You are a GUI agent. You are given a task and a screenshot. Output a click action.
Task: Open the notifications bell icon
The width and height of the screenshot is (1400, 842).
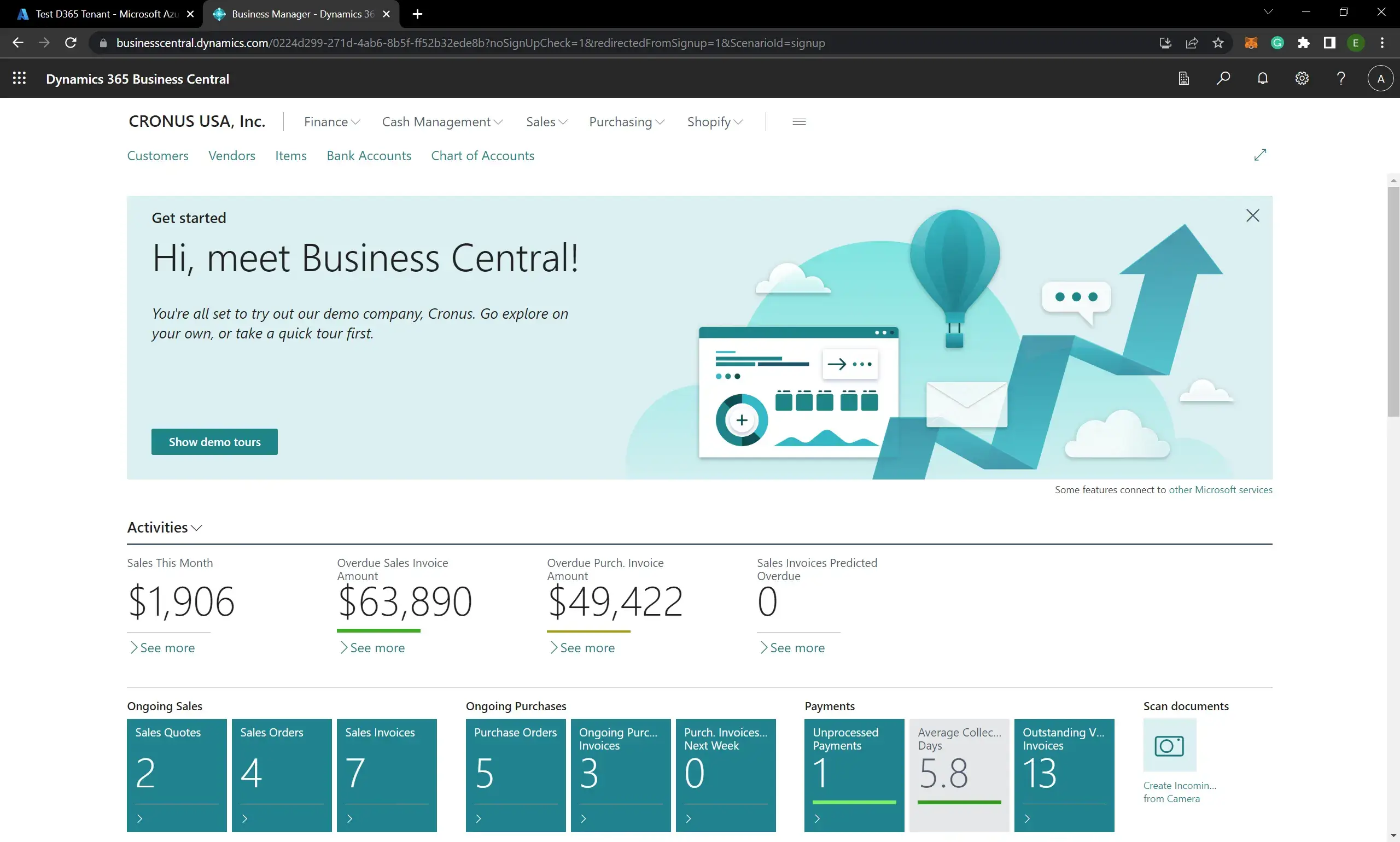coord(1263,78)
